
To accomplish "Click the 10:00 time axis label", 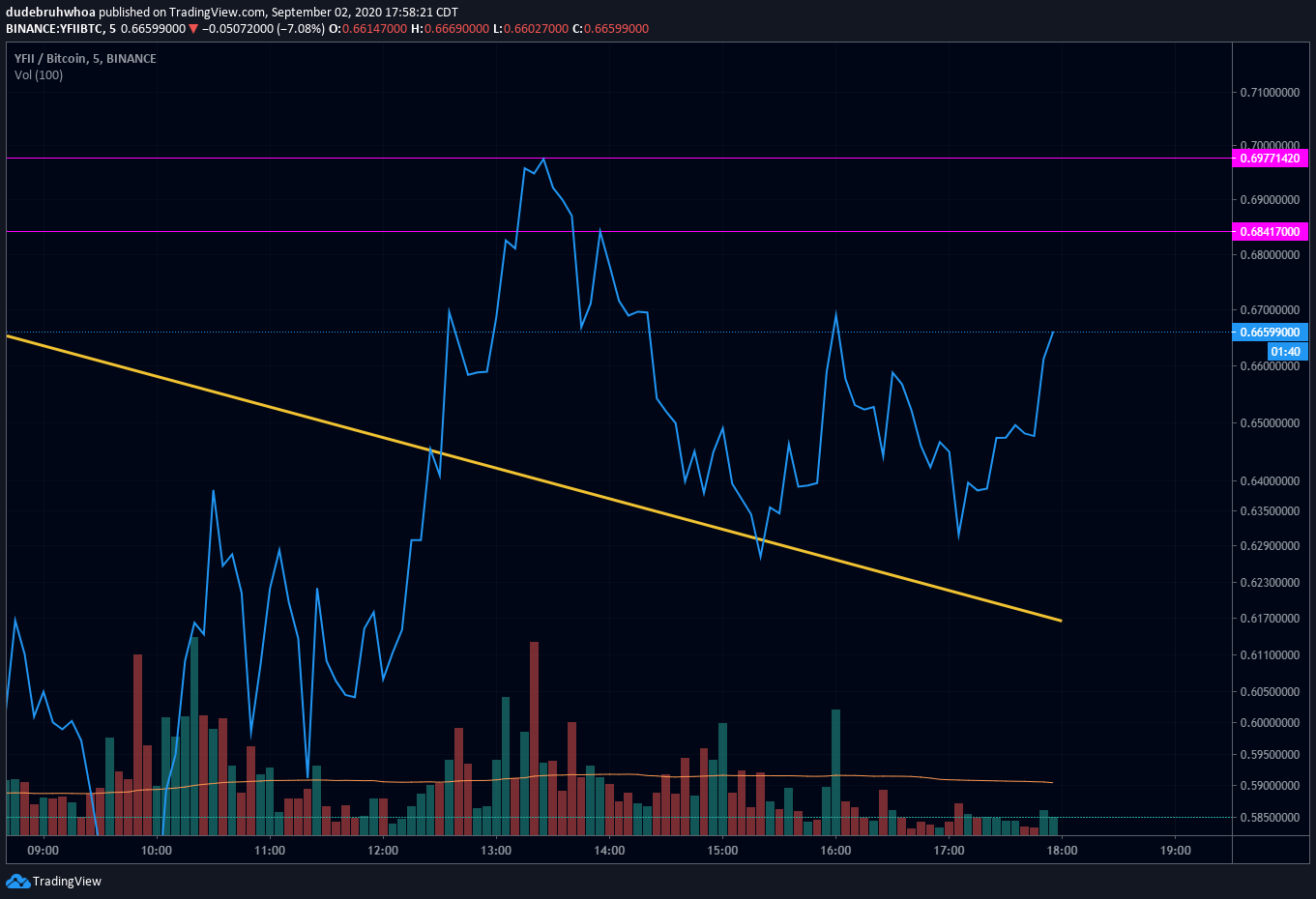I will pos(157,851).
